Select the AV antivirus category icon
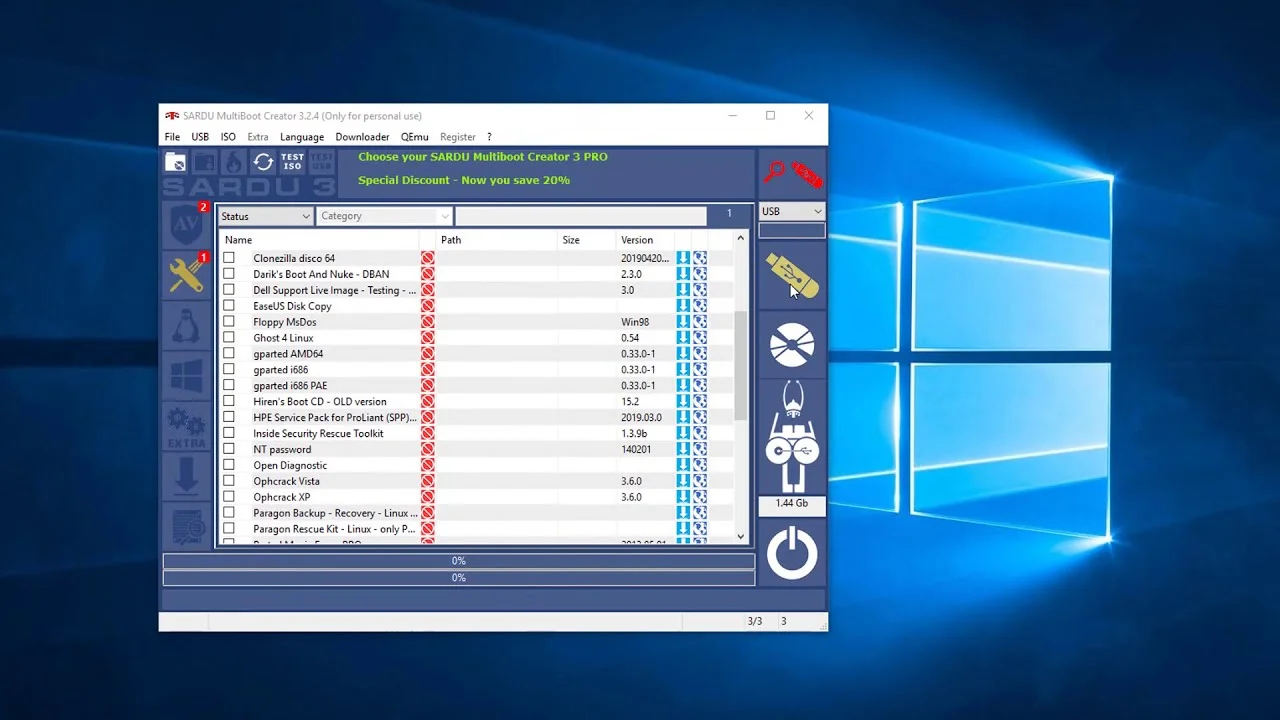Image resolution: width=1280 pixels, height=720 pixels. [x=186, y=224]
